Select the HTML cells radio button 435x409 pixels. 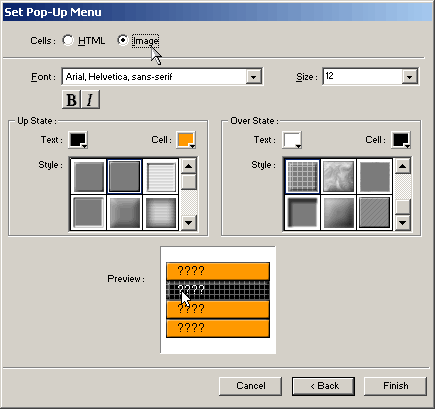68,41
